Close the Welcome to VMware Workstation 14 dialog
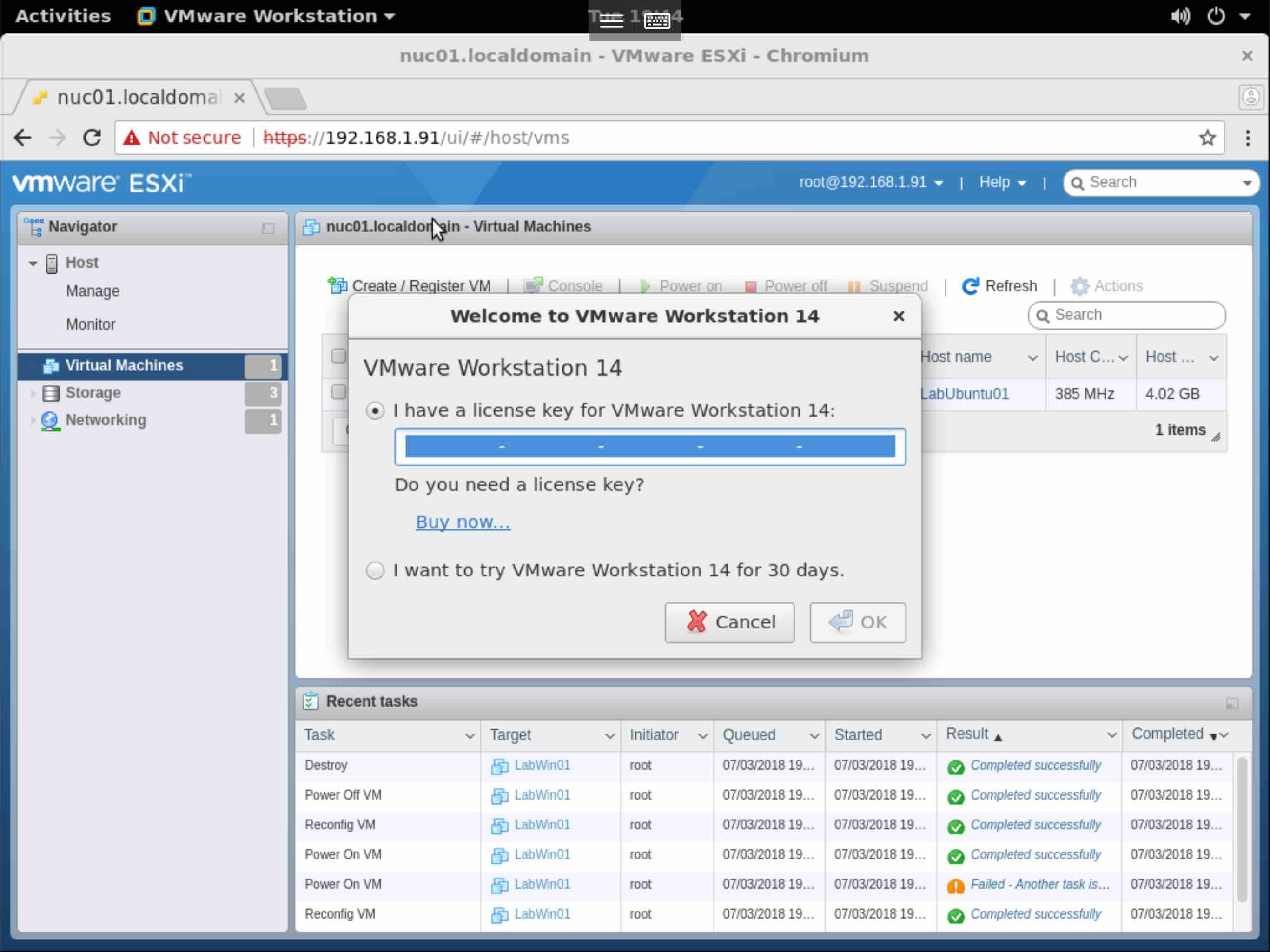Image resolution: width=1270 pixels, height=952 pixels. coord(899,316)
